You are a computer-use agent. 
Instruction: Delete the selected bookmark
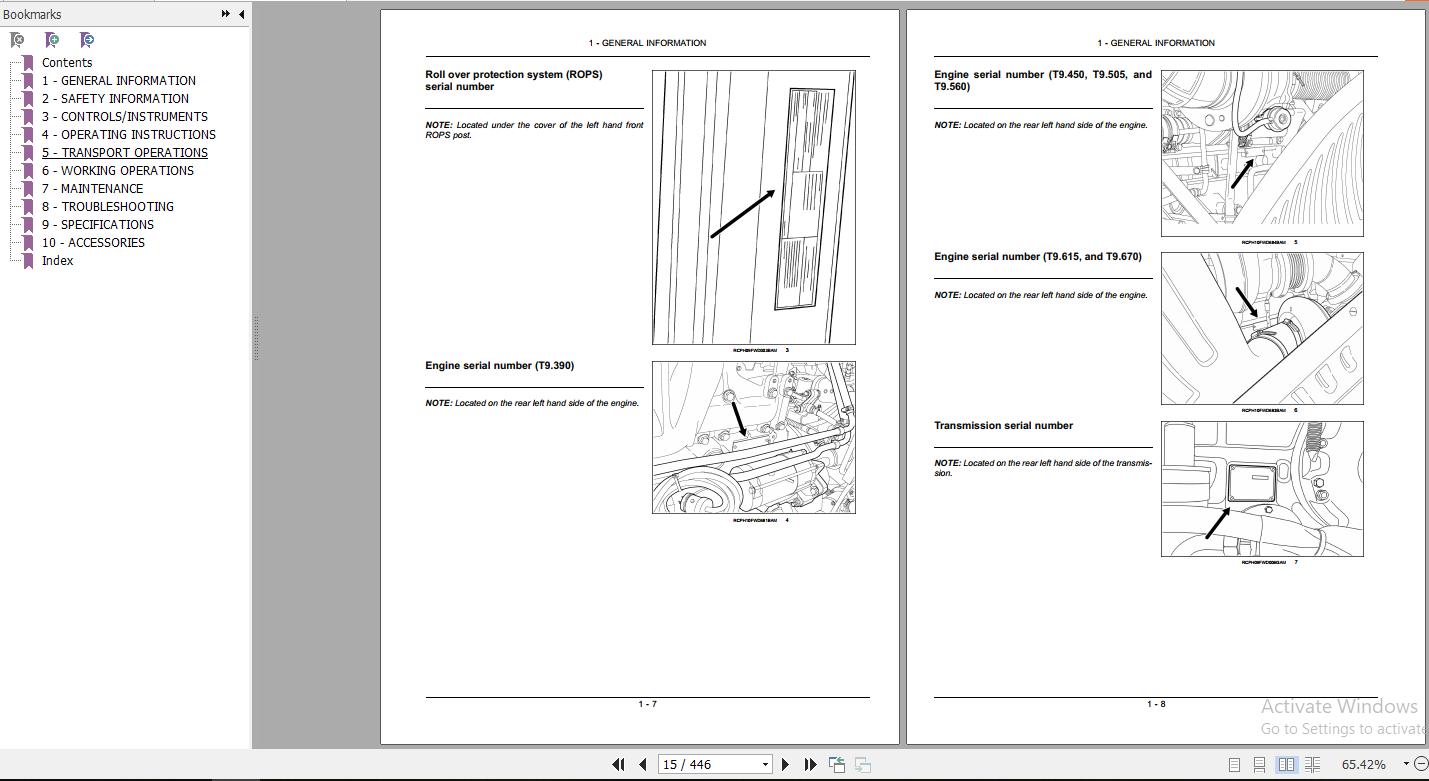tap(16, 39)
